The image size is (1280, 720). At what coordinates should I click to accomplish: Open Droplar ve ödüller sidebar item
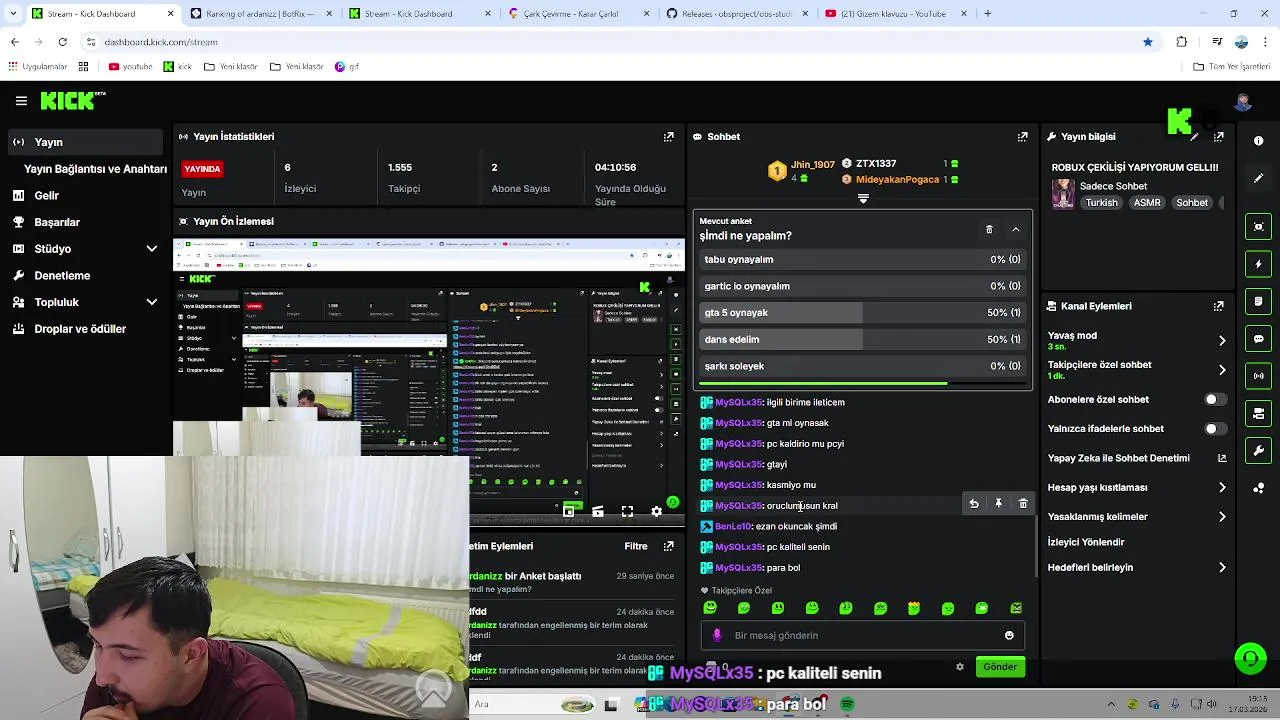(x=85, y=328)
